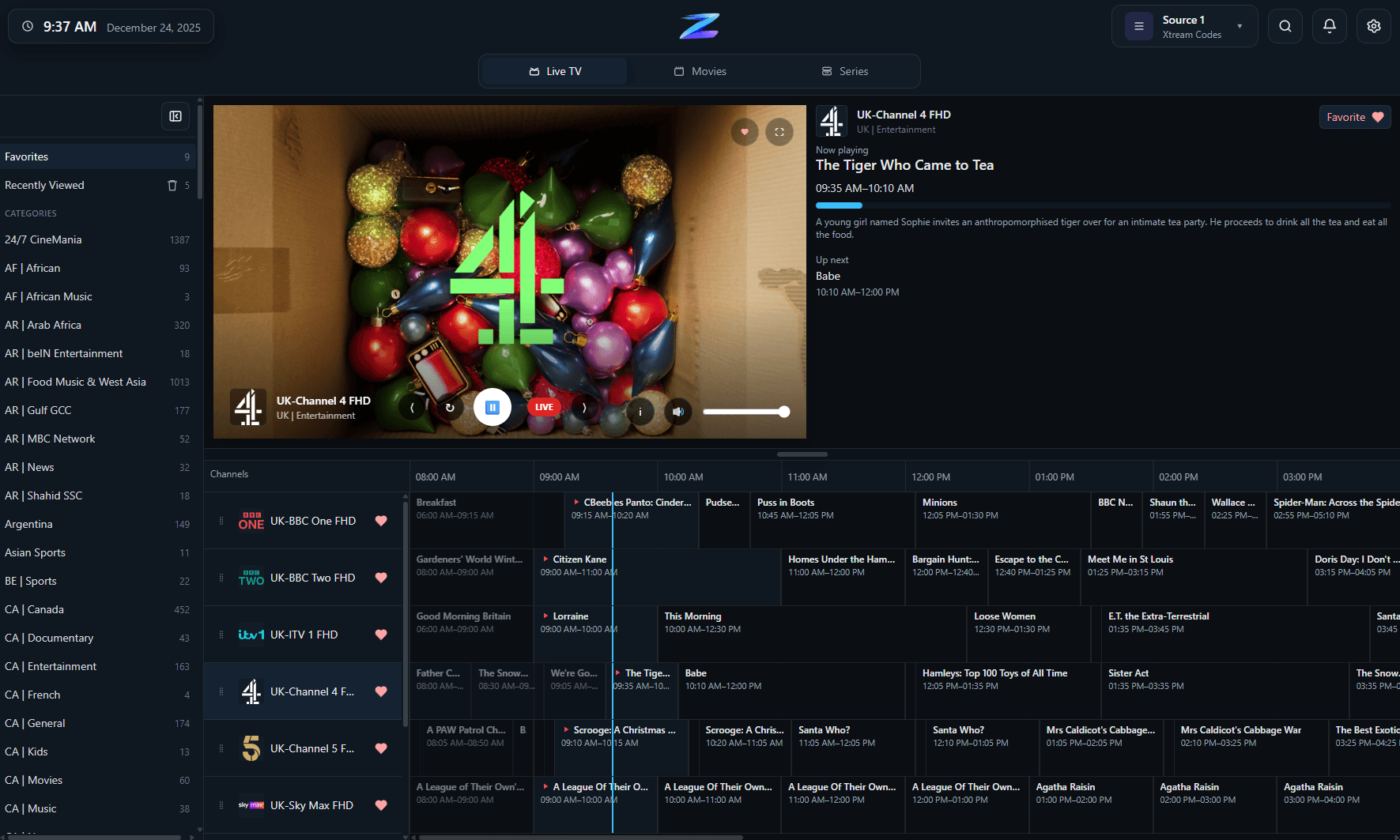Restart the stream with the reload icon
Viewport: 1400px width, 840px height.
pyautogui.click(x=451, y=407)
